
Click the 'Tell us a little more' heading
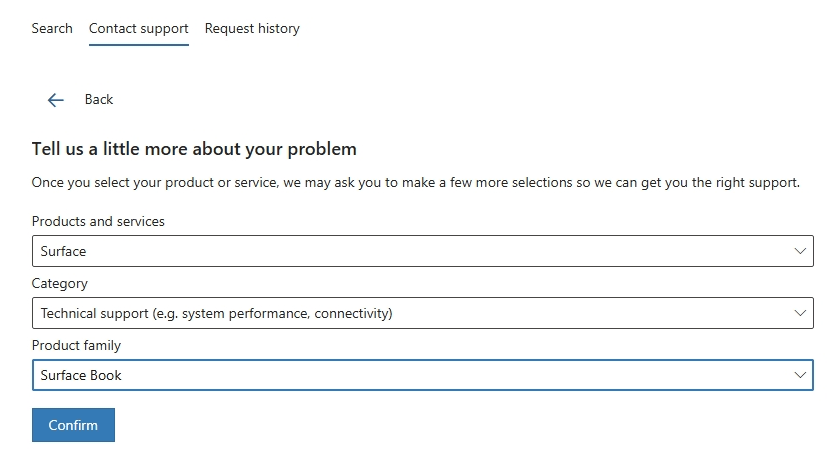[194, 149]
